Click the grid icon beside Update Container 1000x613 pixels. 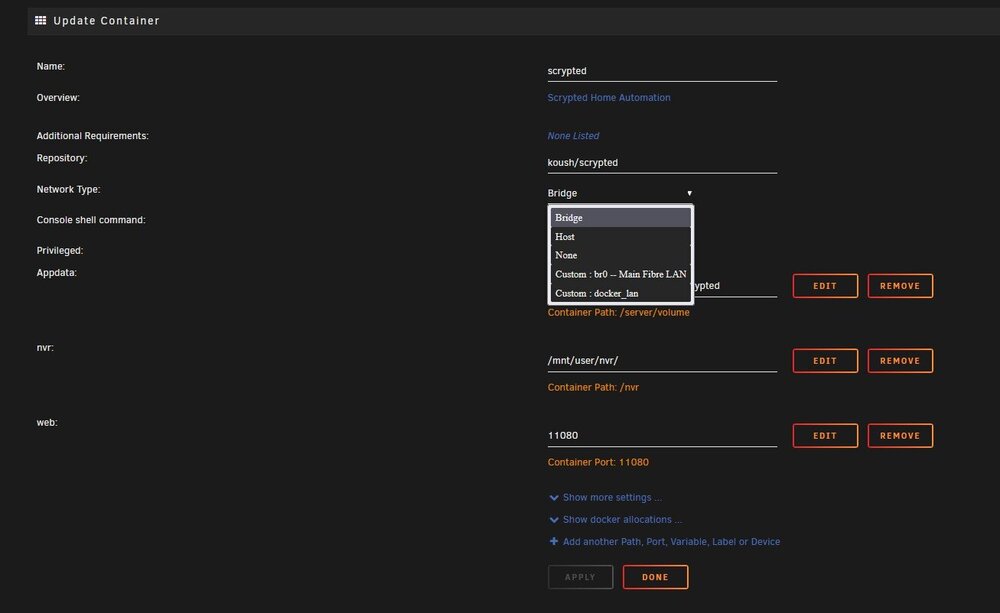(40, 20)
